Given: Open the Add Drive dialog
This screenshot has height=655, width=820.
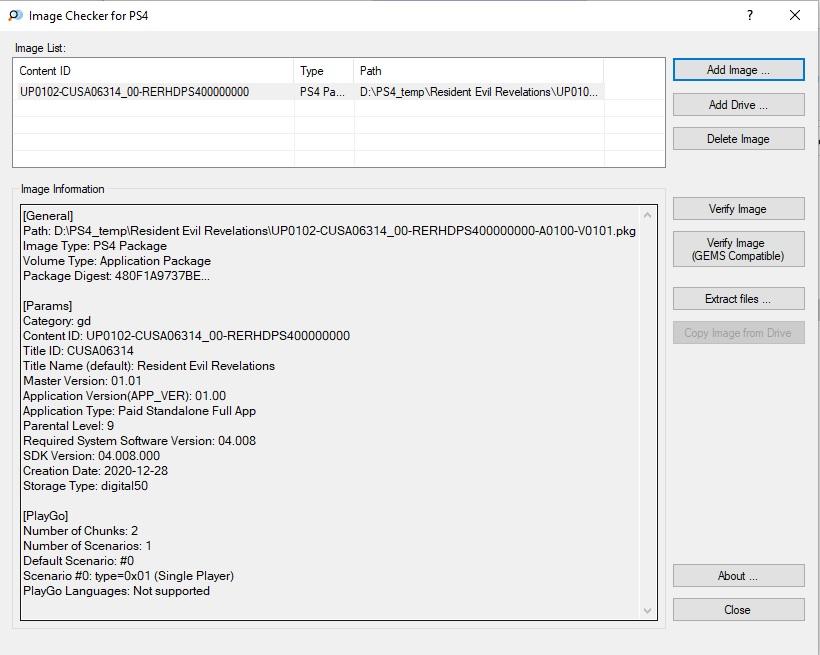Looking at the screenshot, I should coord(738,105).
